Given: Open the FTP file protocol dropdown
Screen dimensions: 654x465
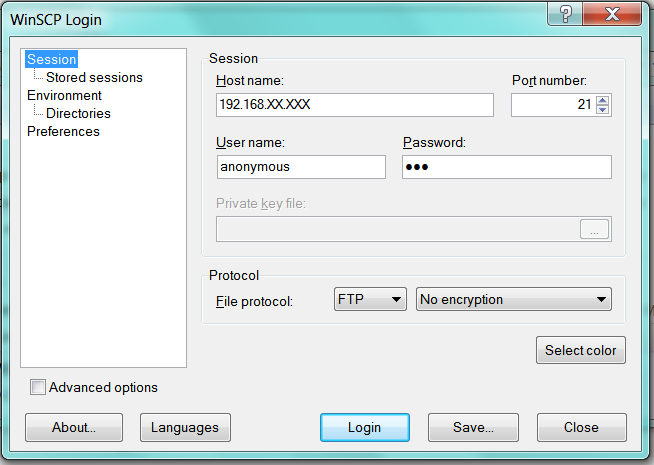Looking at the screenshot, I should [370, 299].
